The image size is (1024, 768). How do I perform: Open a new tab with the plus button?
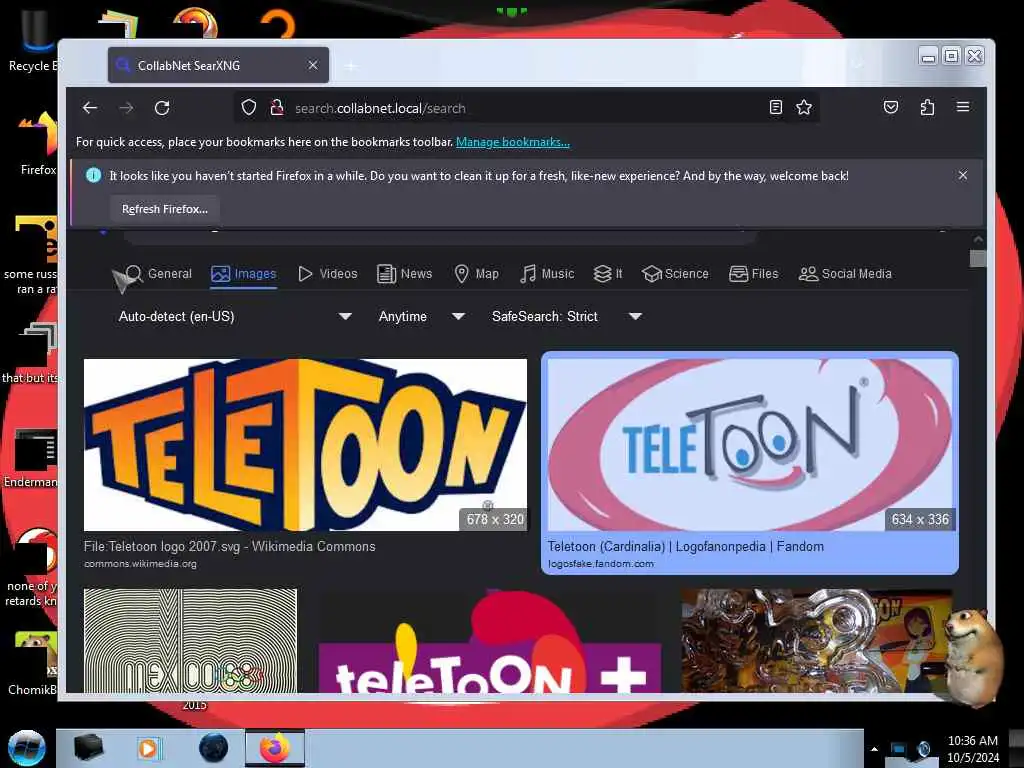coord(351,65)
